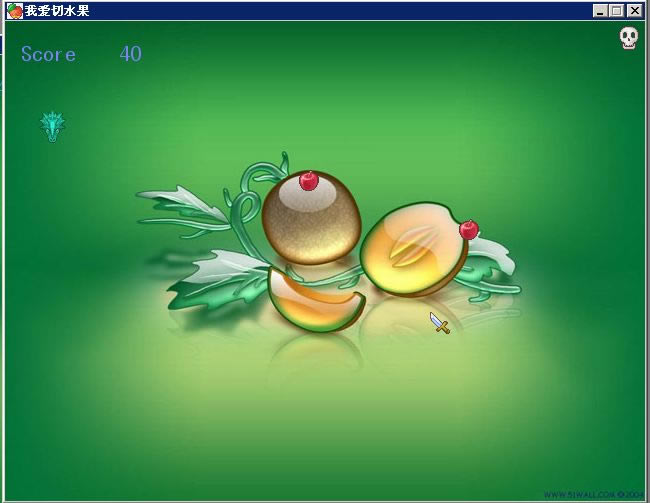Slice the red cherry atop the kiwi

point(309,181)
